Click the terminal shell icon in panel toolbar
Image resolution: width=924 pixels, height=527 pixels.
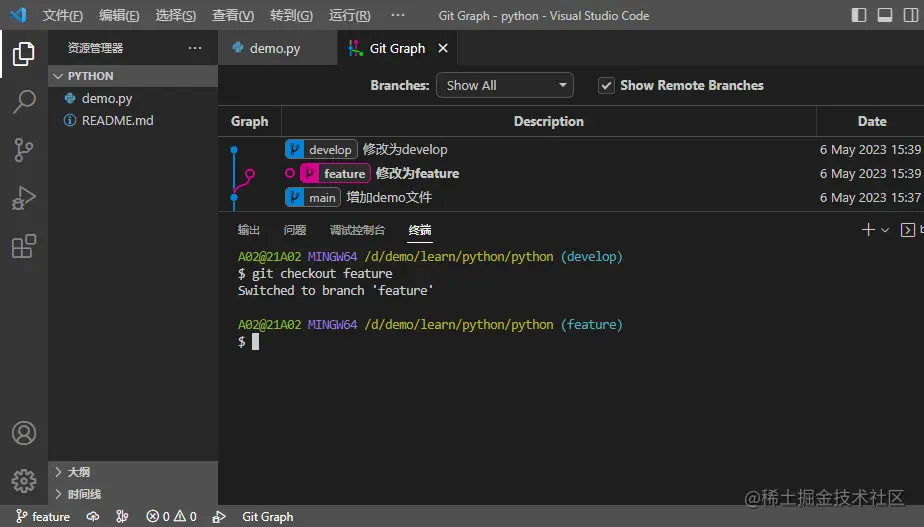point(908,230)
